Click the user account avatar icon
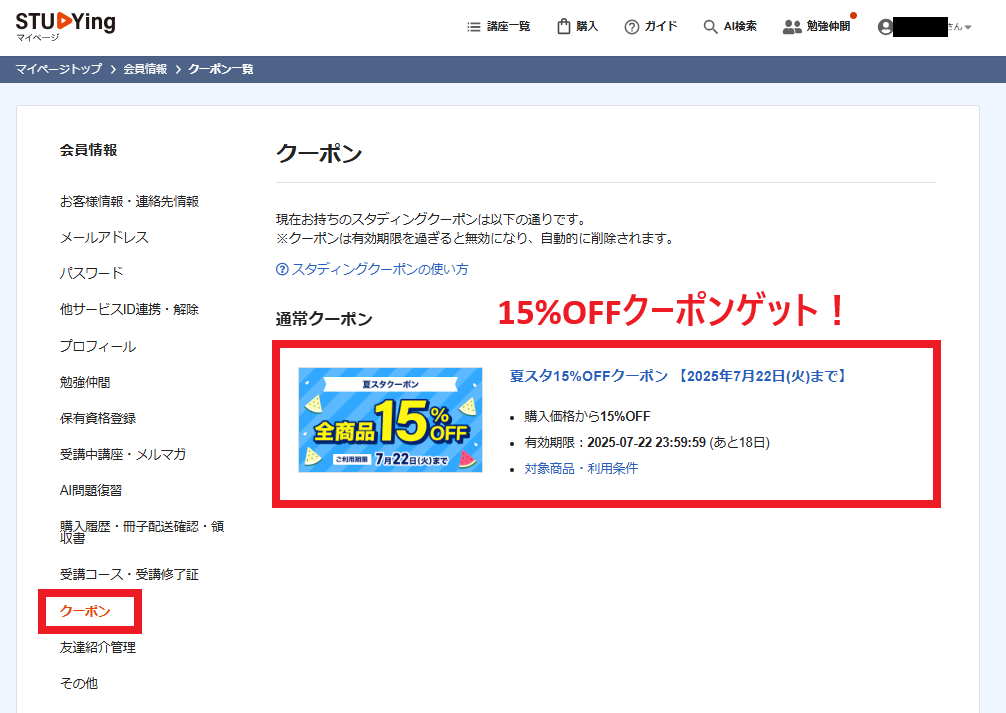The width and height of the screenshot is (1006, 713). [x=885, y=27]
